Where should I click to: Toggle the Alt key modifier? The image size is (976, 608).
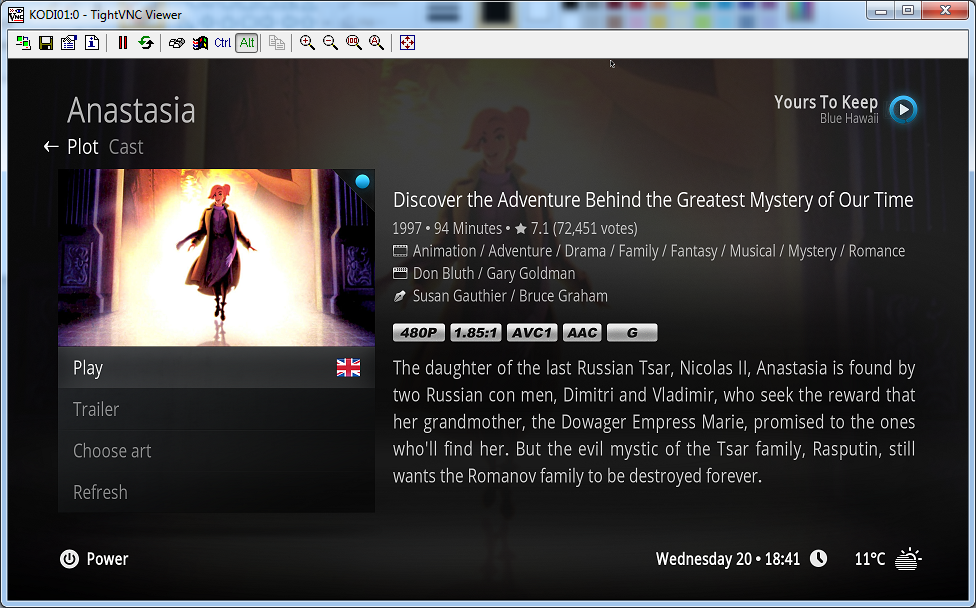coord(247,43)
